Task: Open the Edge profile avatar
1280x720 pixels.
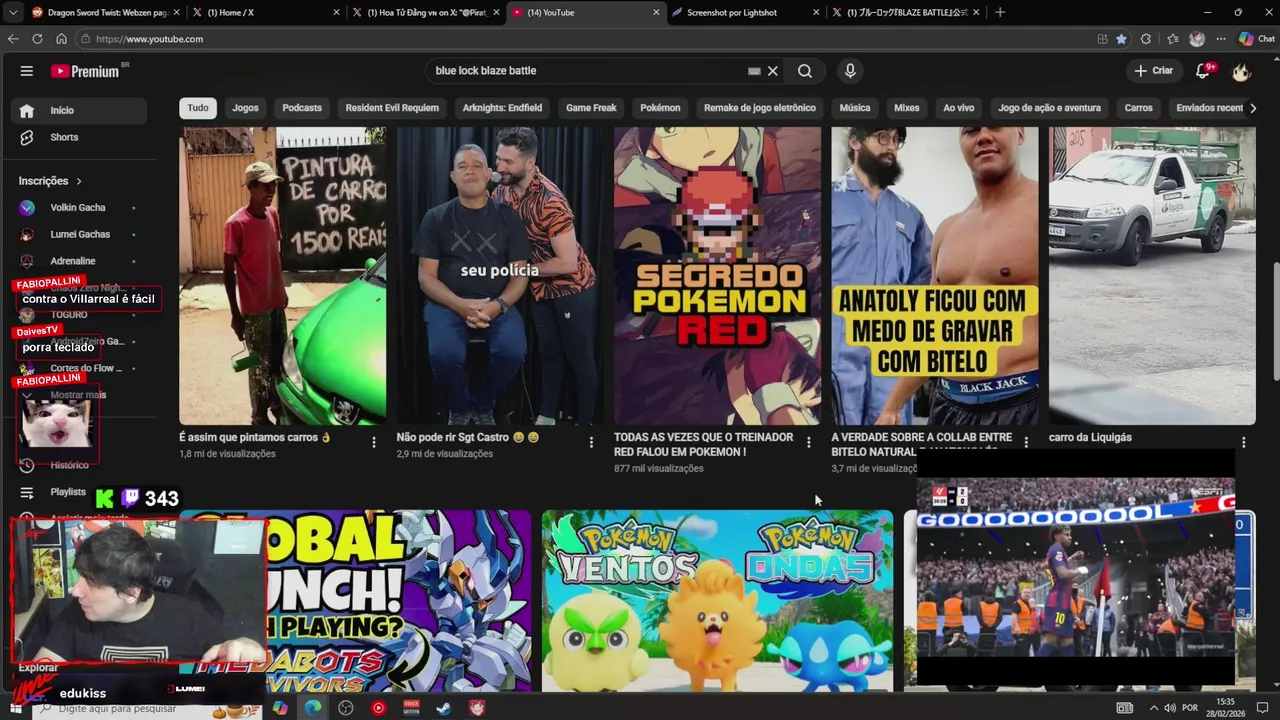Action: tap(1197, 39)
